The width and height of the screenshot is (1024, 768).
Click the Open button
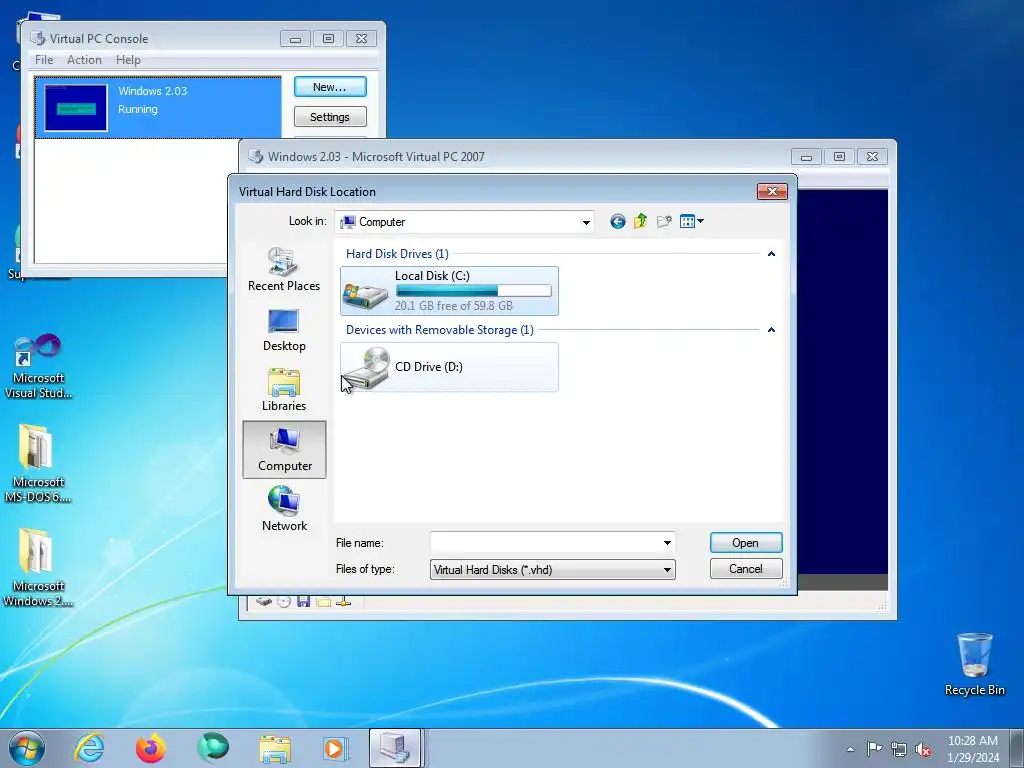coord(746,543)
